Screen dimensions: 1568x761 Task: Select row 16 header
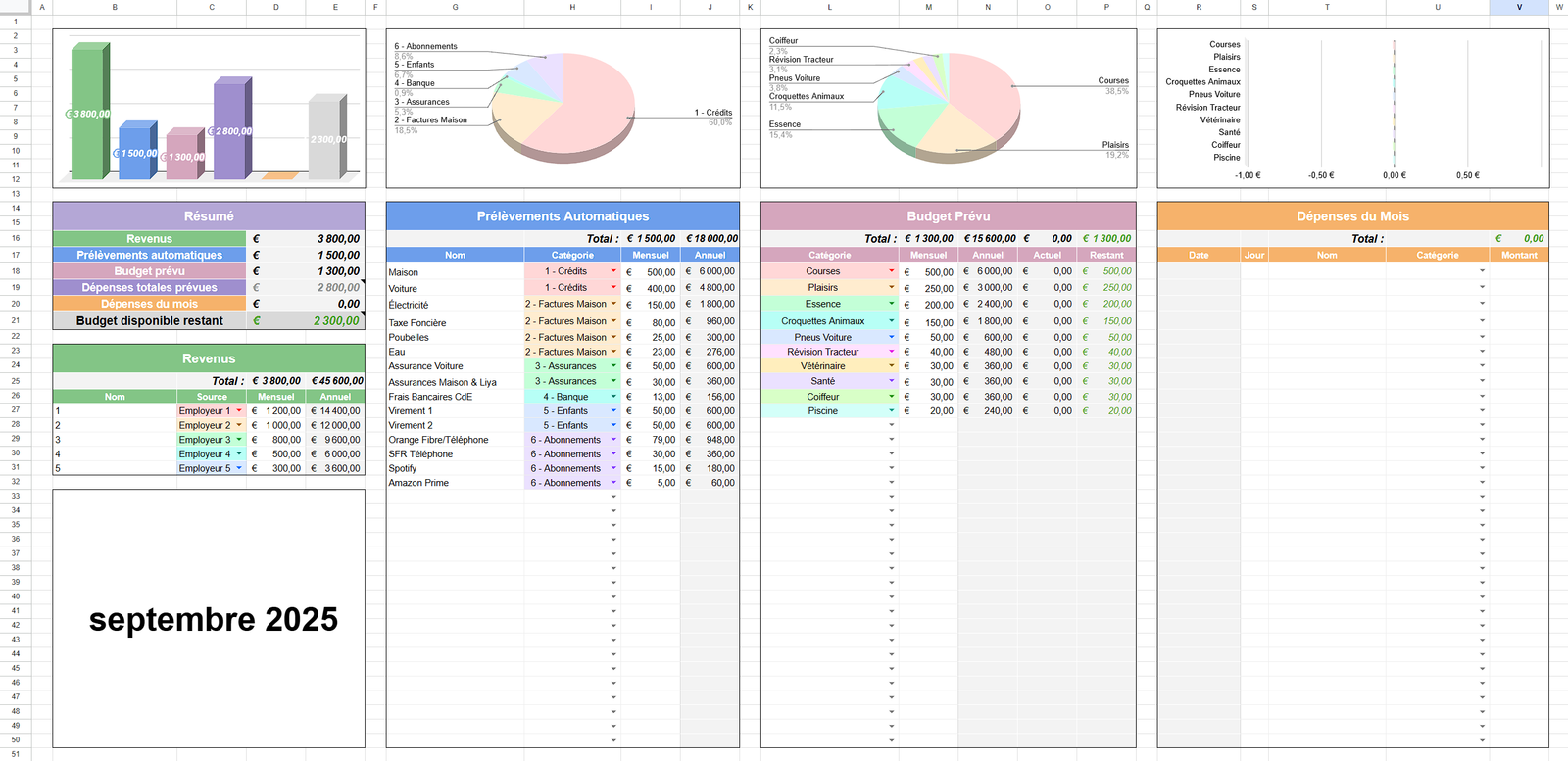[16, 238]
